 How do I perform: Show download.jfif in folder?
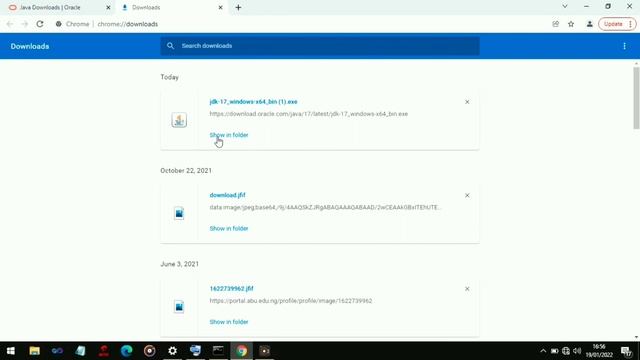(x=229, y=228)
